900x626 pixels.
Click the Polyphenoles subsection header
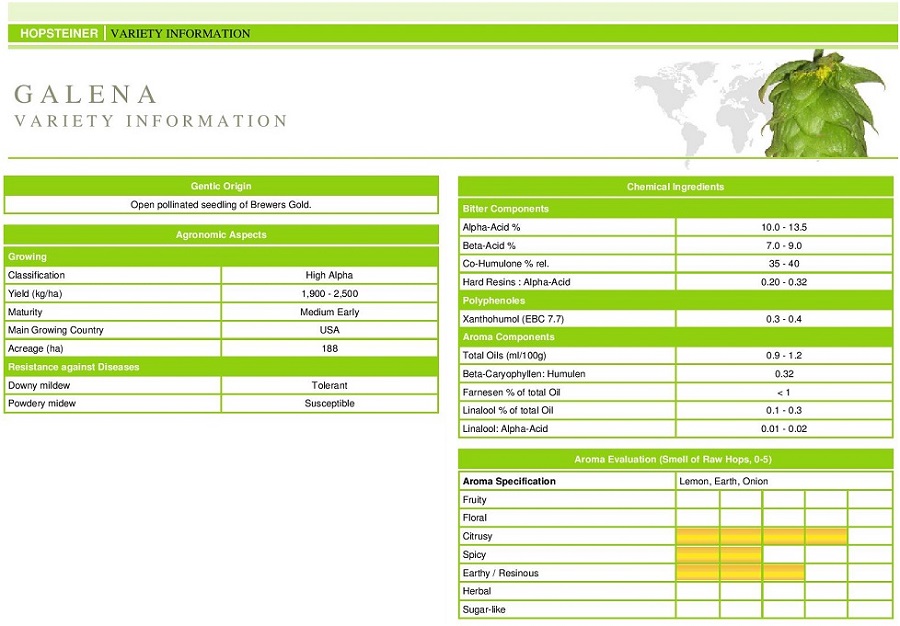pyautogui.click(x=676, y=301)
